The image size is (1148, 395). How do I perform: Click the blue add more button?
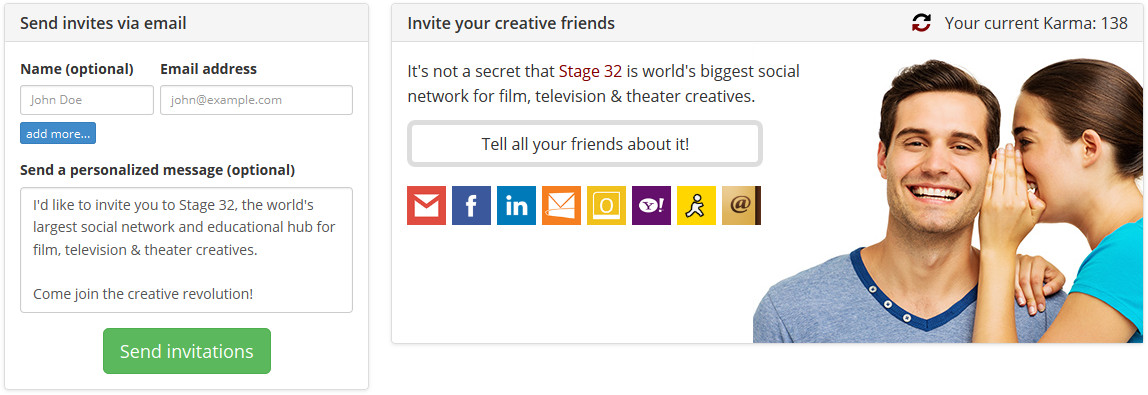pyautogui.click(x=58, y=133)
